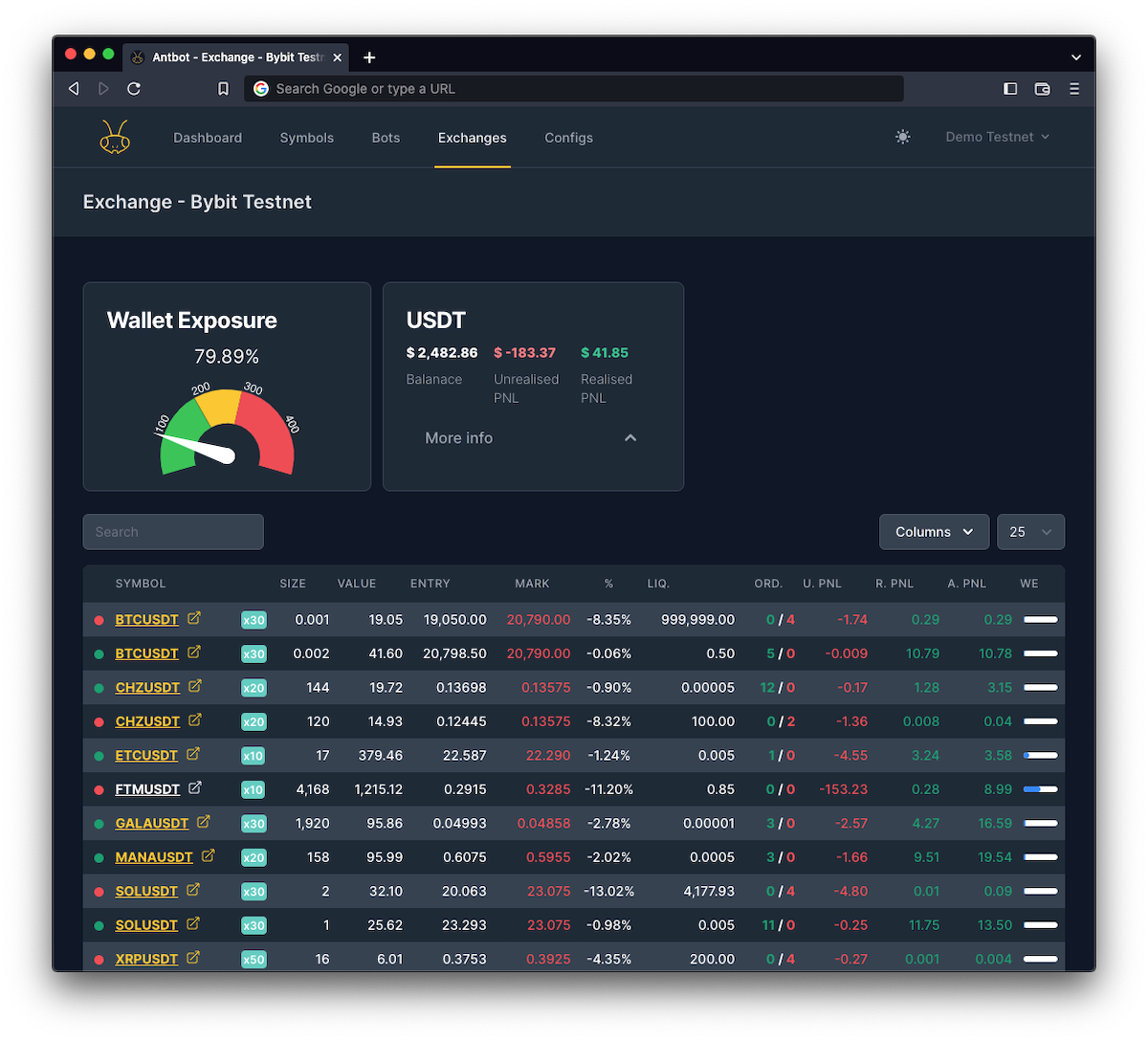Open external link icon beside GALAUSDT
1148x1041 pixels.
point(204,821)
